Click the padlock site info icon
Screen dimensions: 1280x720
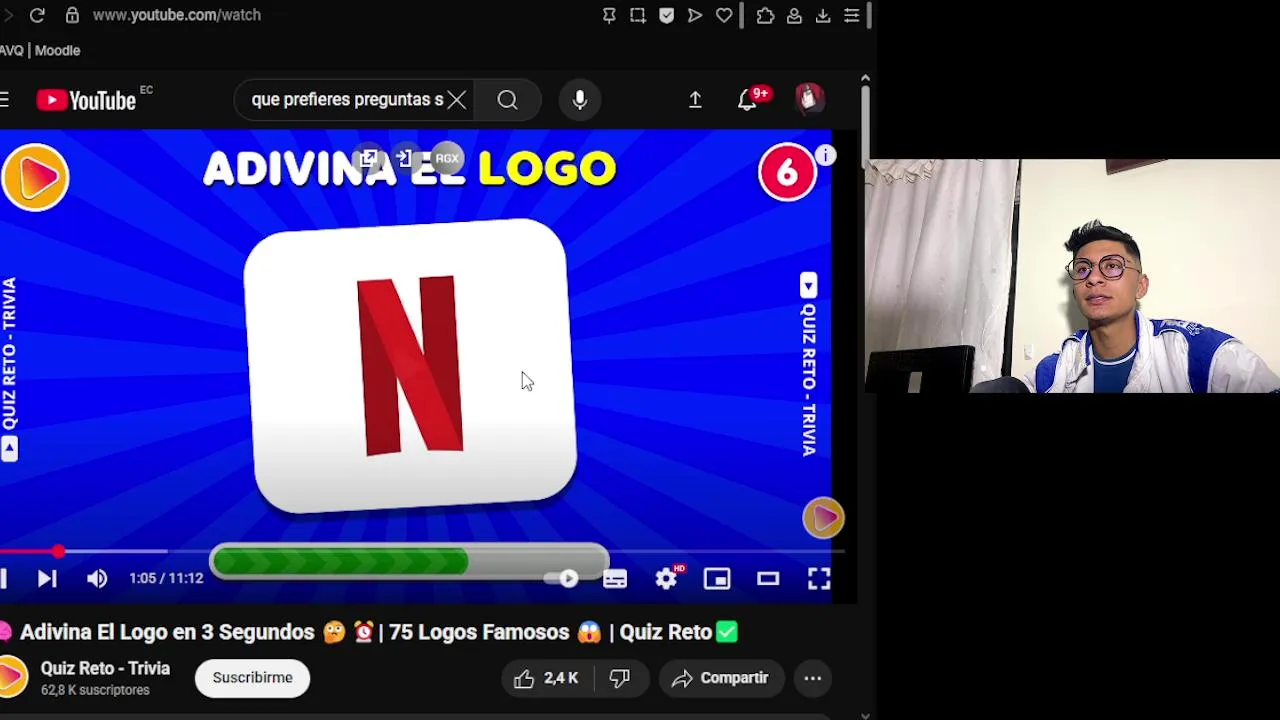click(x=72, y=15)
